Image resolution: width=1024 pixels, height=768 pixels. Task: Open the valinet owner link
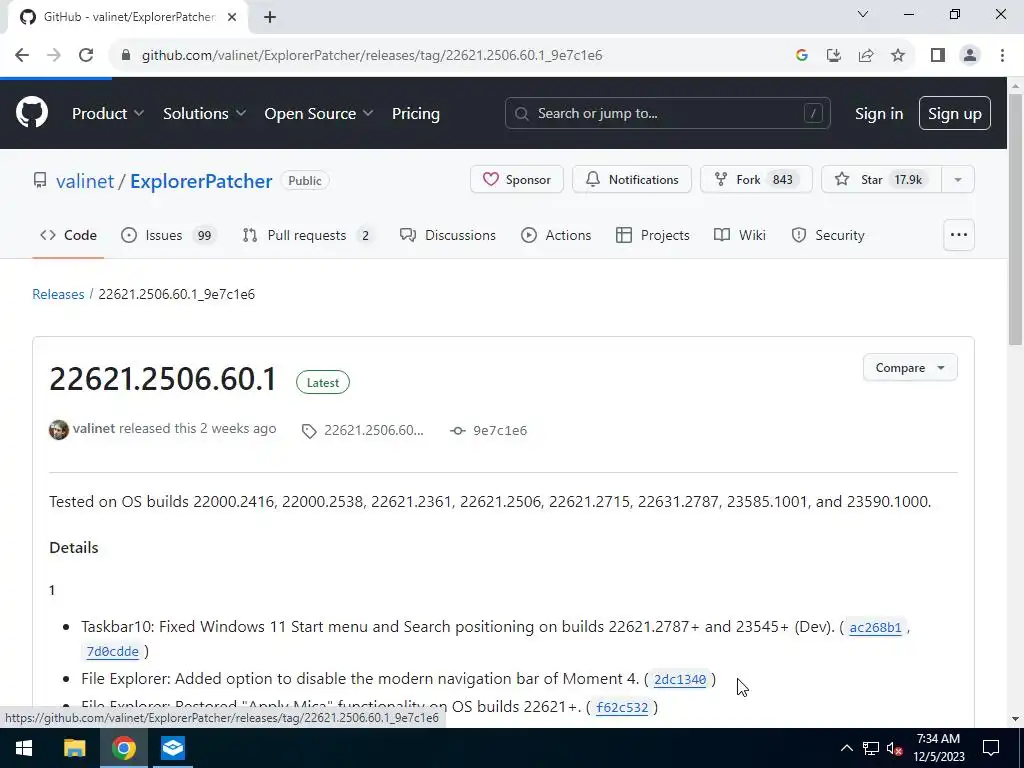85,181
